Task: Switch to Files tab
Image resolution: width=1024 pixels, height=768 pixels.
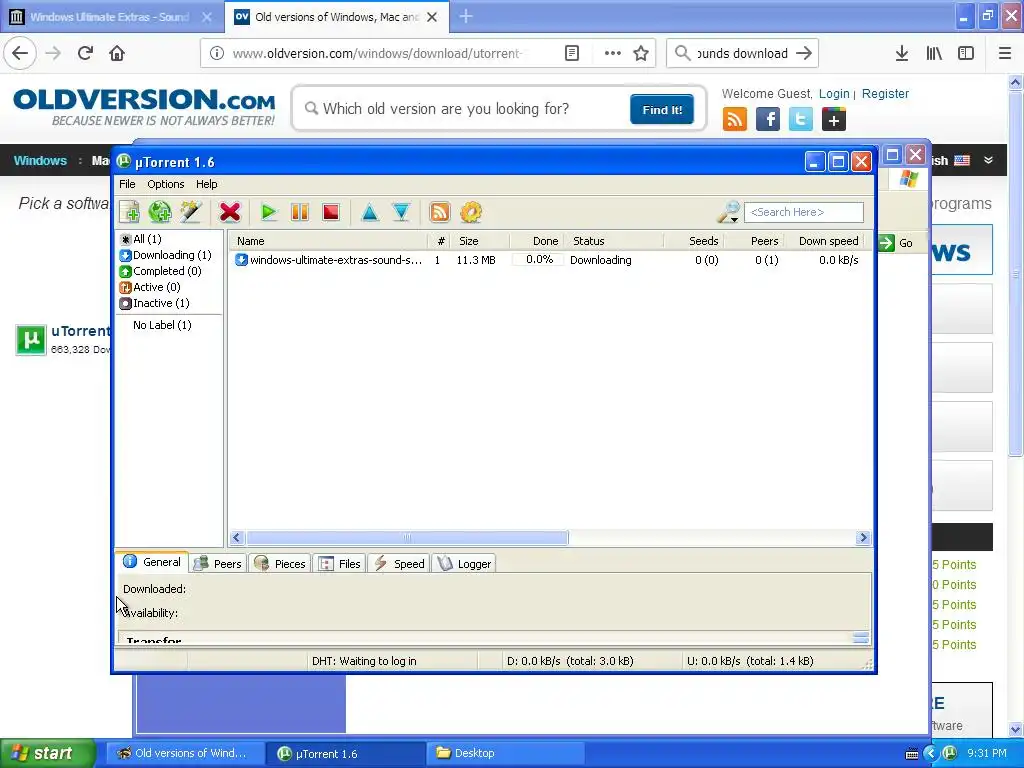Action: (x=339, y=564)
